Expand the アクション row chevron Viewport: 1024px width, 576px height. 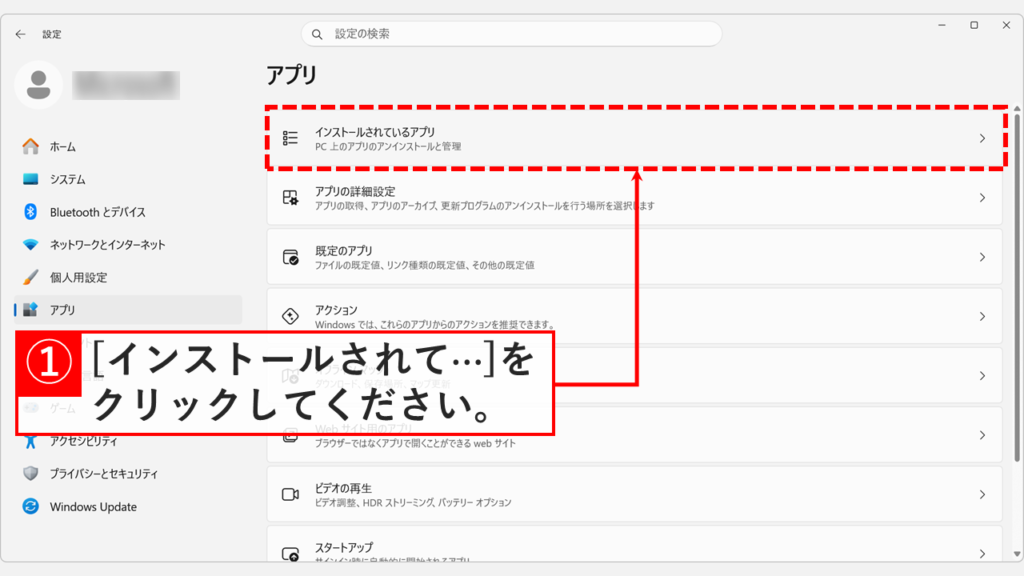click(982, 317)
